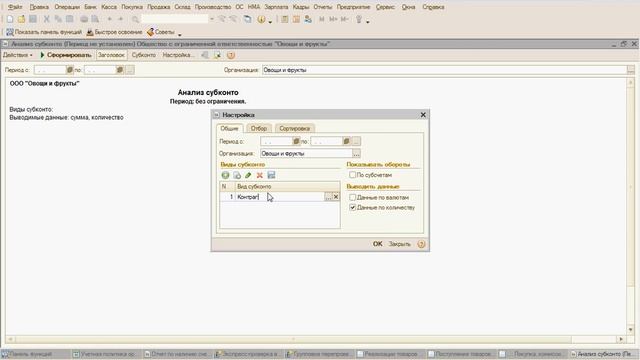Click the Субконто button in report toolbar
Viewport: 640px width, 360px height.
pos(144,55)
